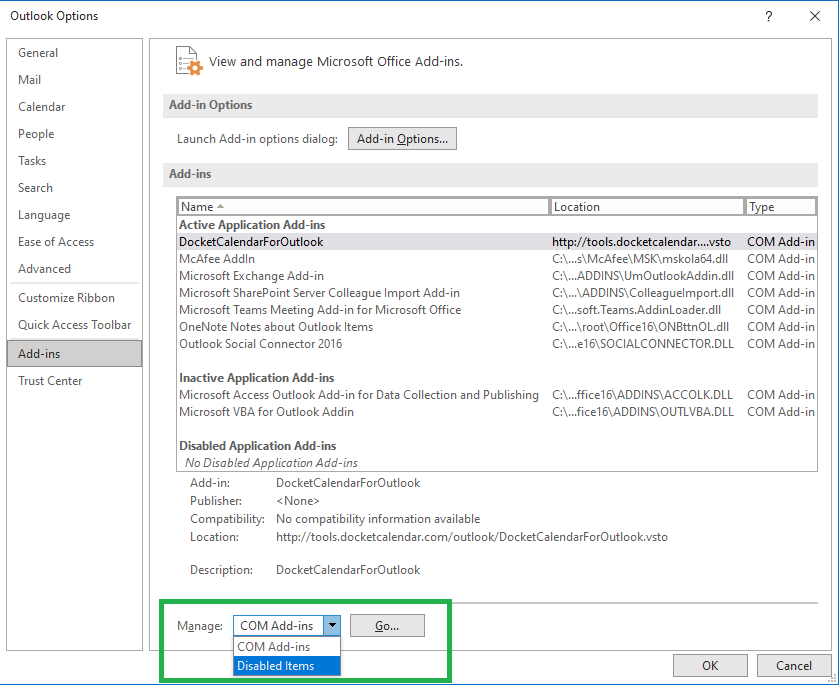Open the Advanced options category

[74, 269]
